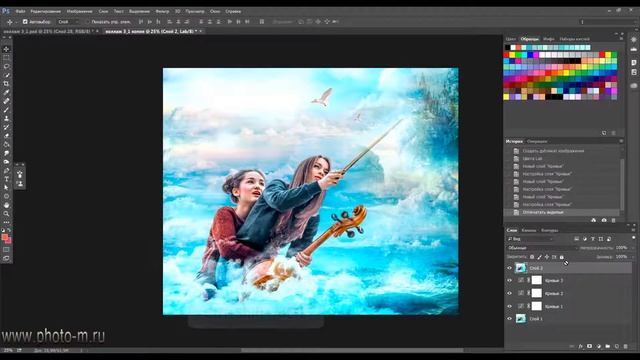This screenshot has width=640, height=360.
Task: Select the Crop tool
Action: click(6, 83)
